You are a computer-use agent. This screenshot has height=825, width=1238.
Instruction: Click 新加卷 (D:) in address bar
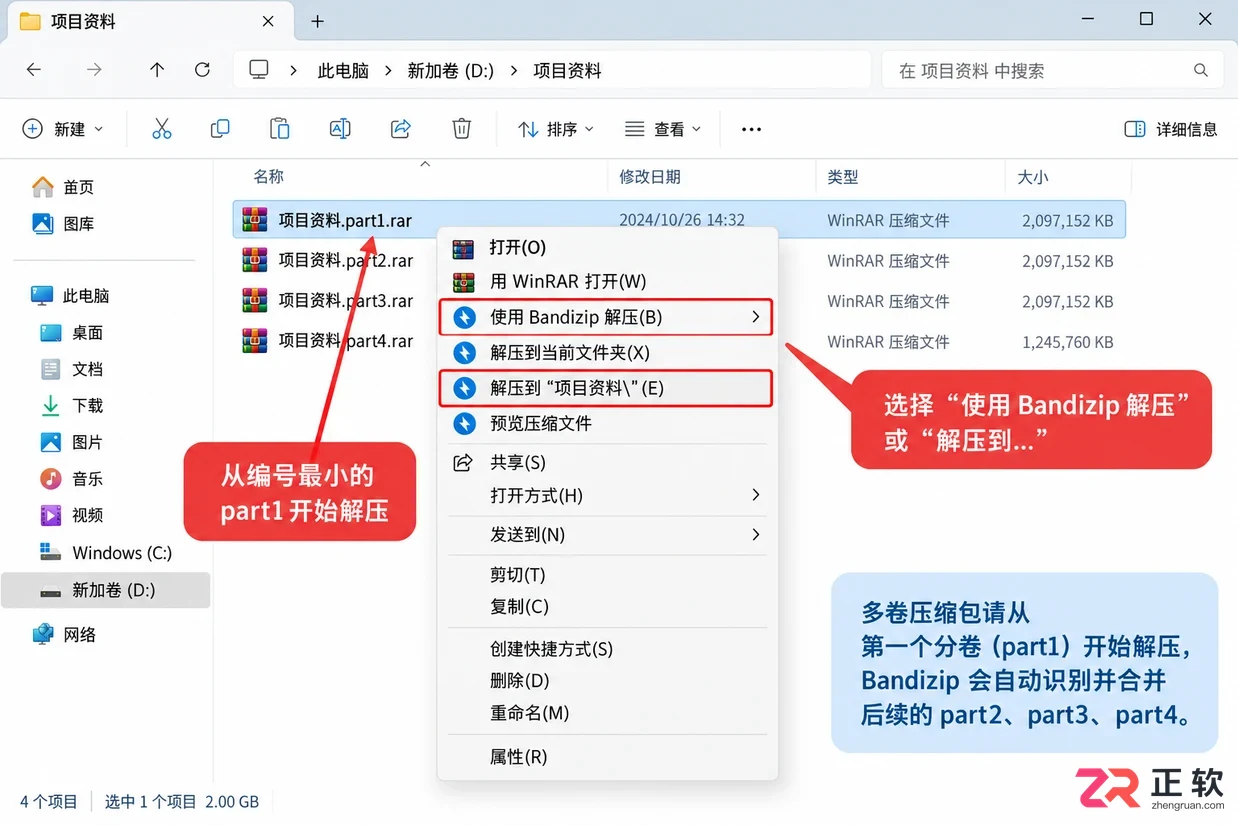(451, 70)
